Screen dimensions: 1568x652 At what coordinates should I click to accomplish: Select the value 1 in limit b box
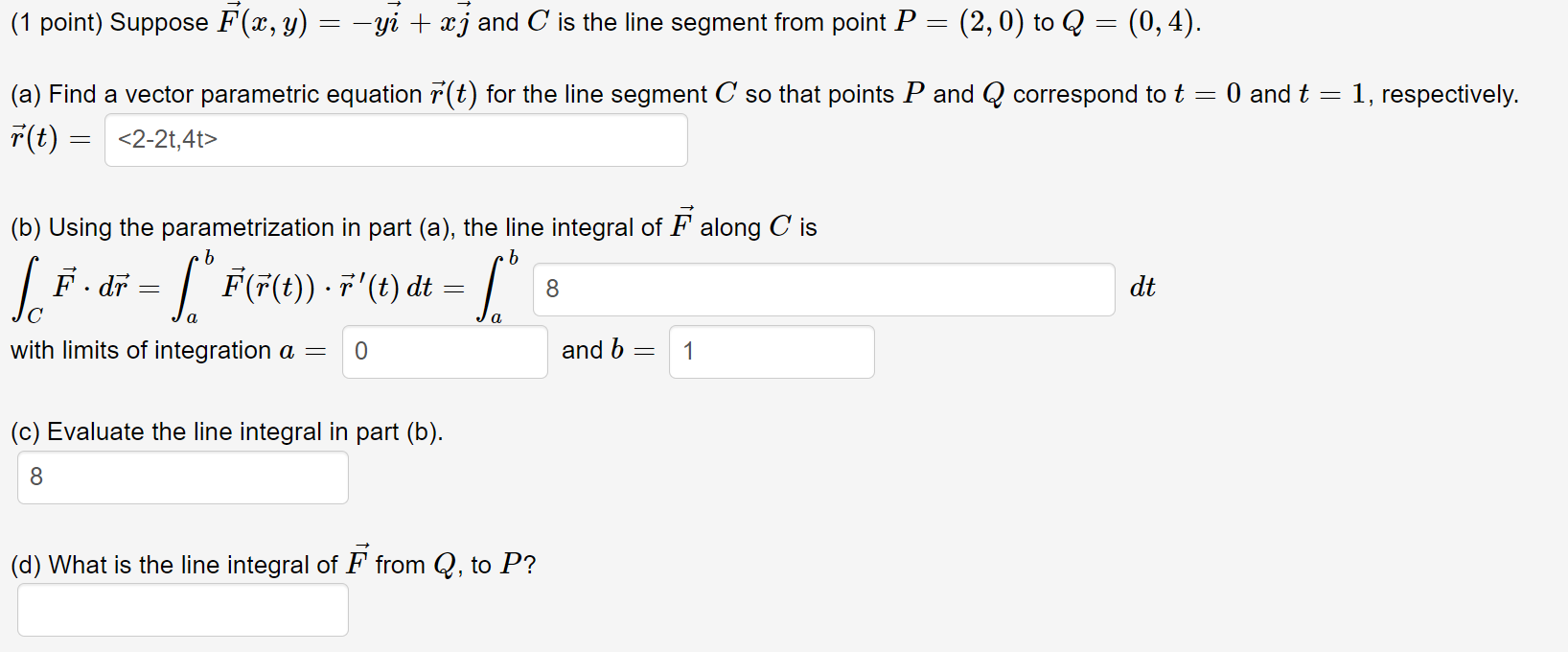(688, 352)
